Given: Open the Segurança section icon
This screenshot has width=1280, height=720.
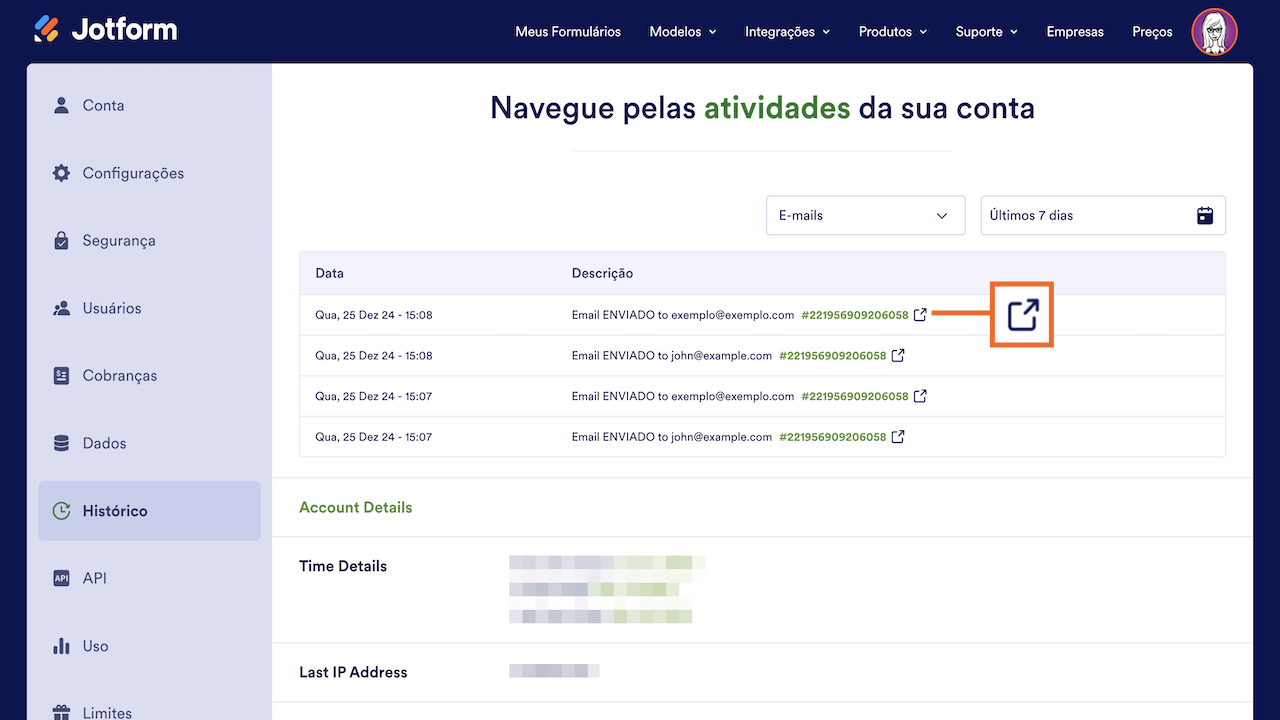Looking at the screenshot, I should (x=60, y=240).
